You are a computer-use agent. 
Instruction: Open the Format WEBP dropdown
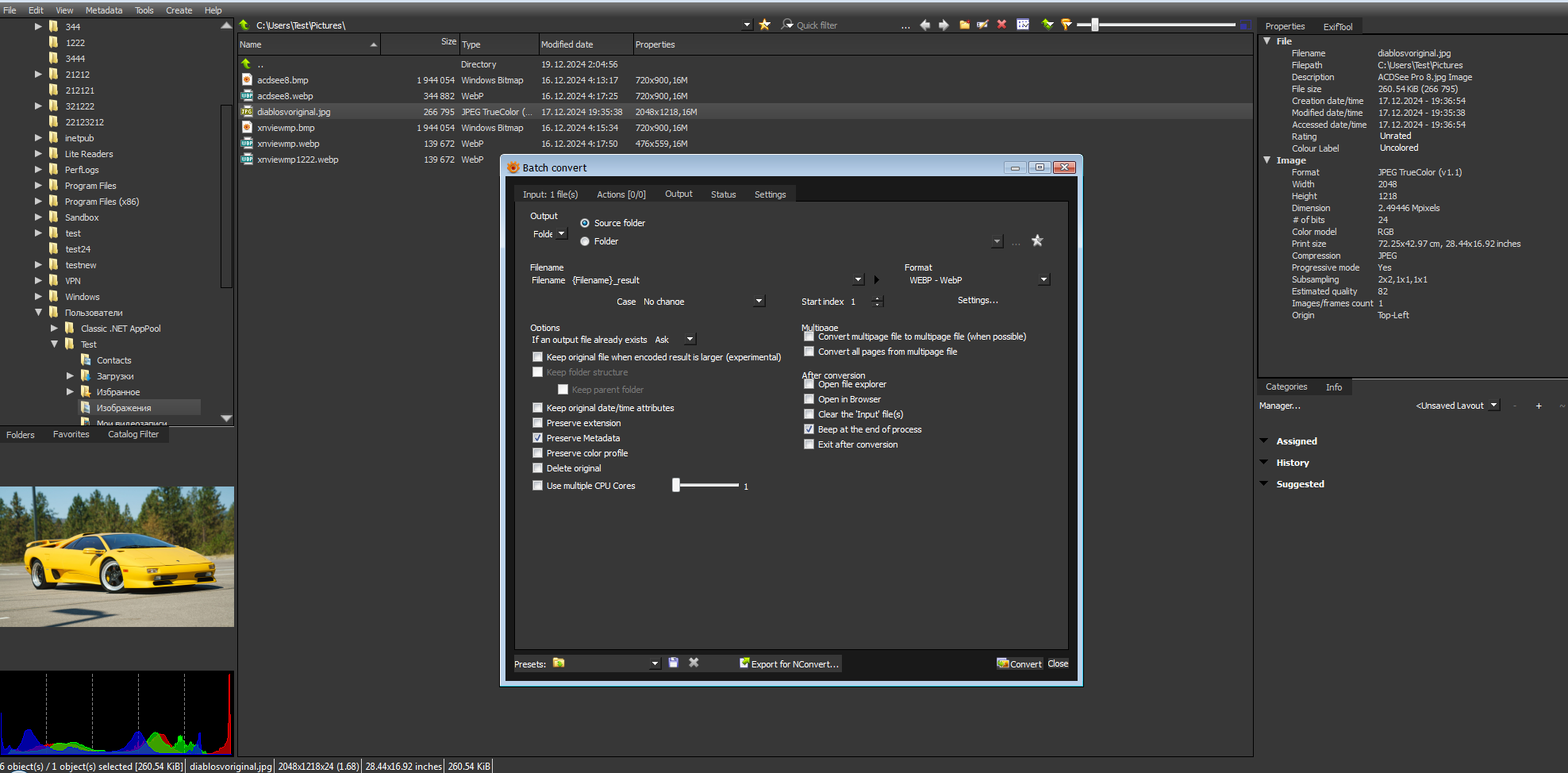[1043, 280]
